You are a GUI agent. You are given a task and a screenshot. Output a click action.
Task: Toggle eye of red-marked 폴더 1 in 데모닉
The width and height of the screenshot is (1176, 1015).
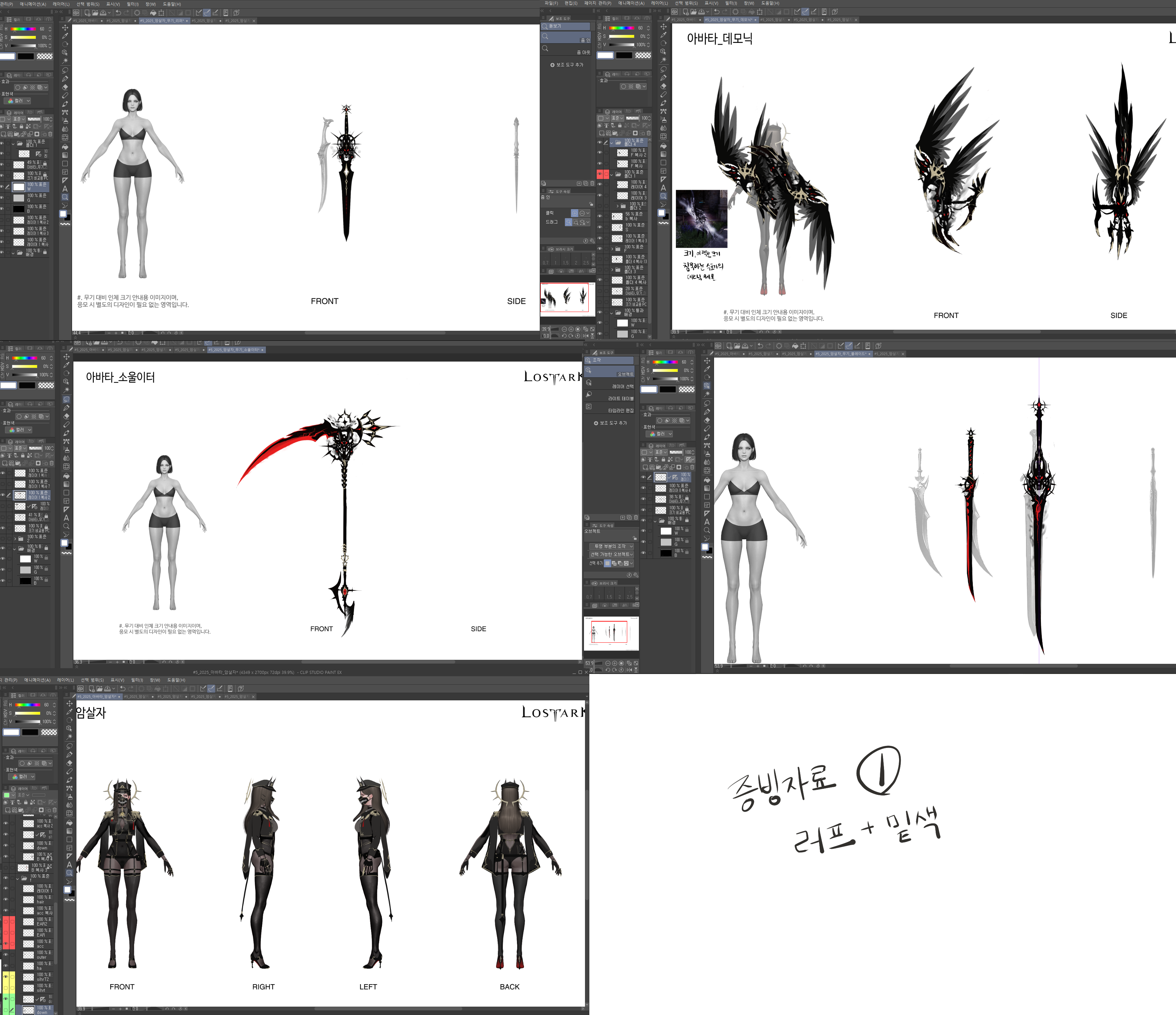click(x=599, y=174)
